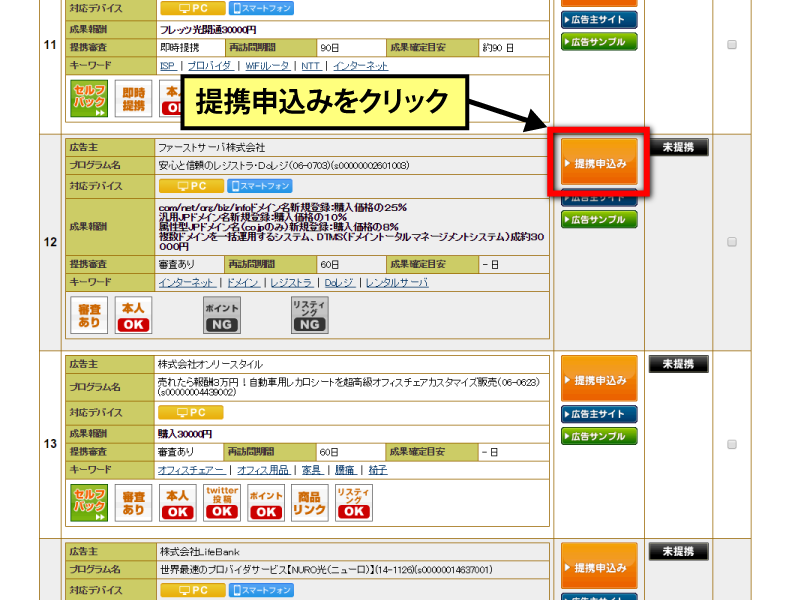The image size is (800, 600).
Task: Click the 即時提携 icon in row 11
Action: [134, 99]
